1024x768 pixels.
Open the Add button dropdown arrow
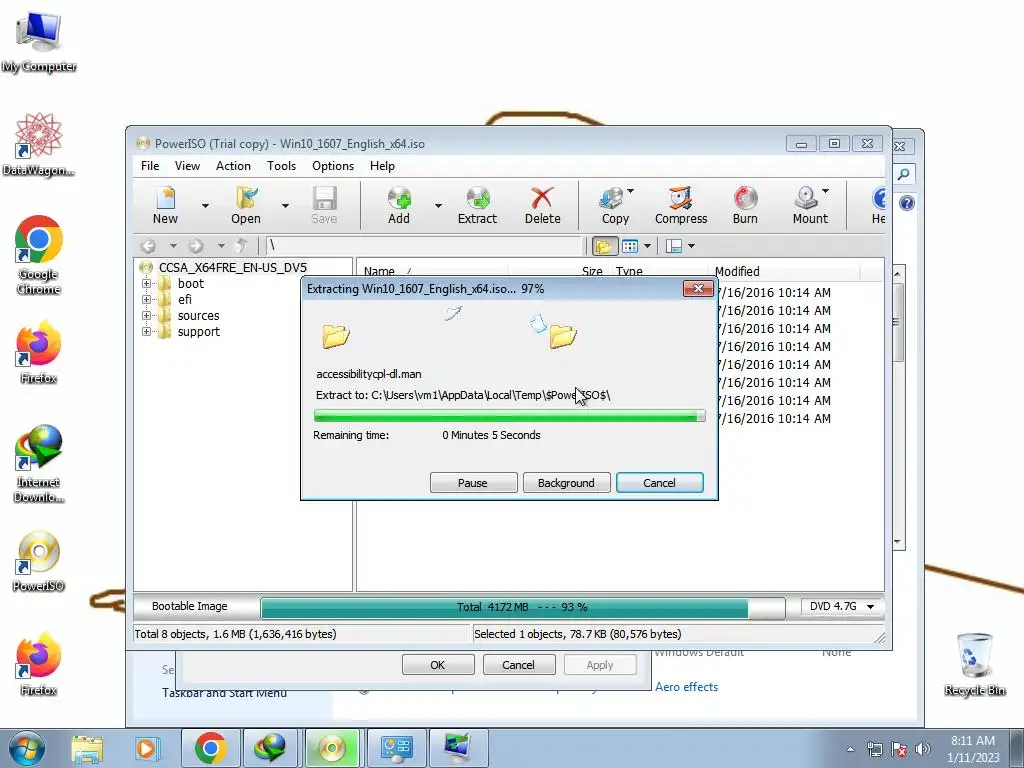point(438,205)
